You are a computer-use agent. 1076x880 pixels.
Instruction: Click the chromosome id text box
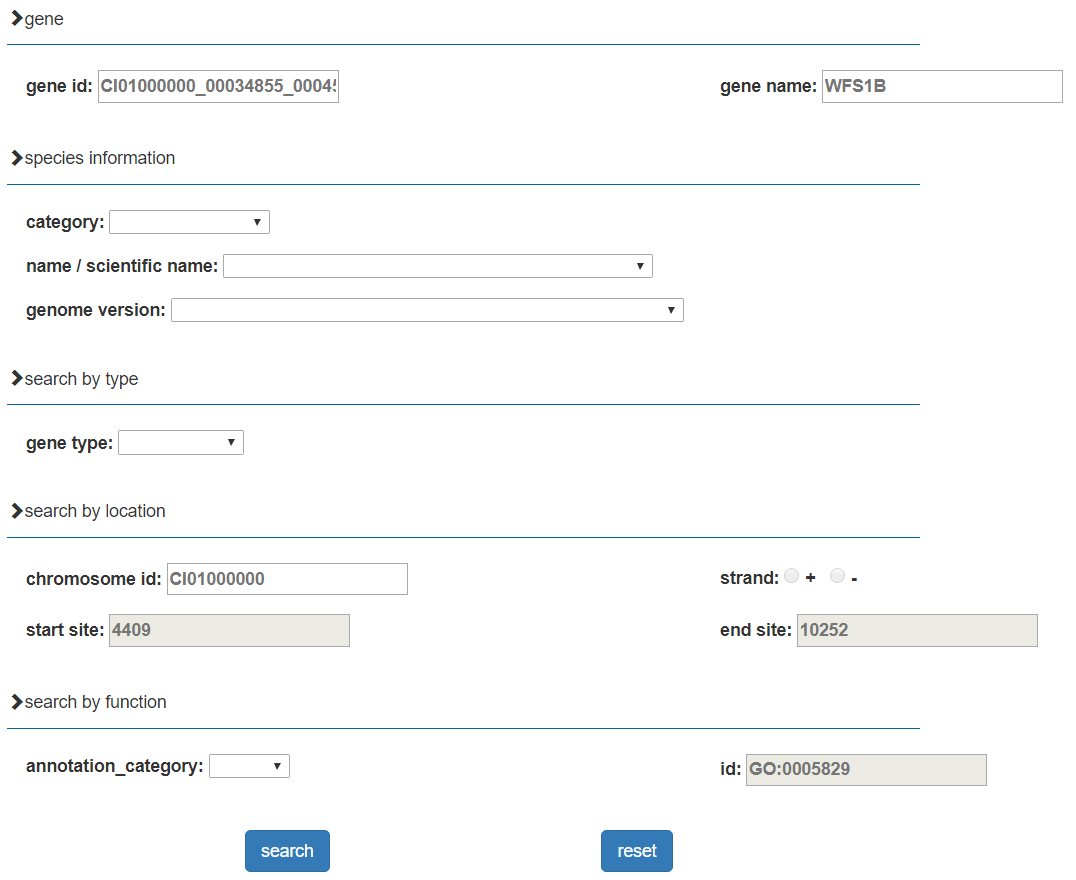pyautogui.click(x=287, y=579)
